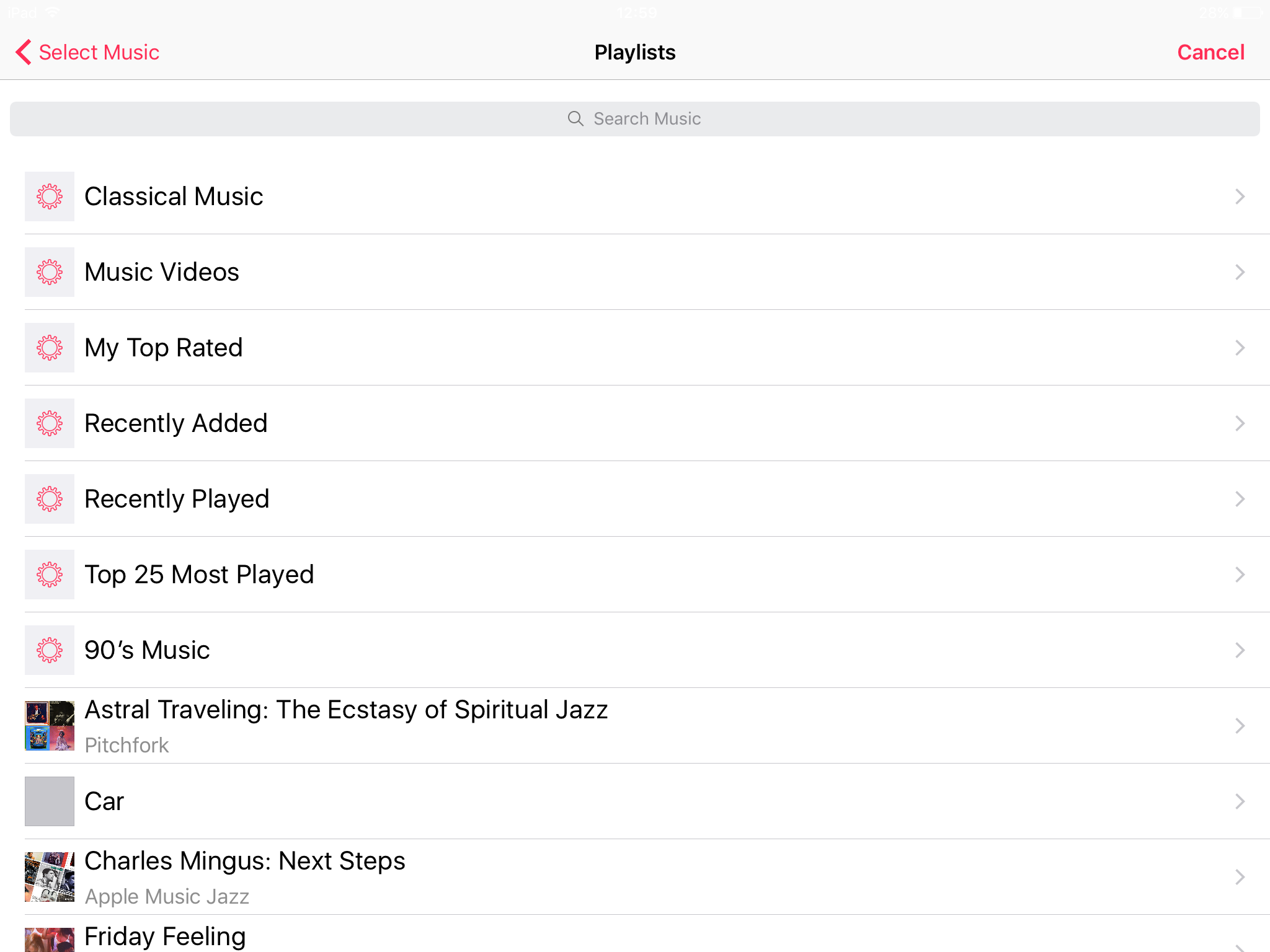Tap the Music Videos gear icon

(x=50, y=272)
